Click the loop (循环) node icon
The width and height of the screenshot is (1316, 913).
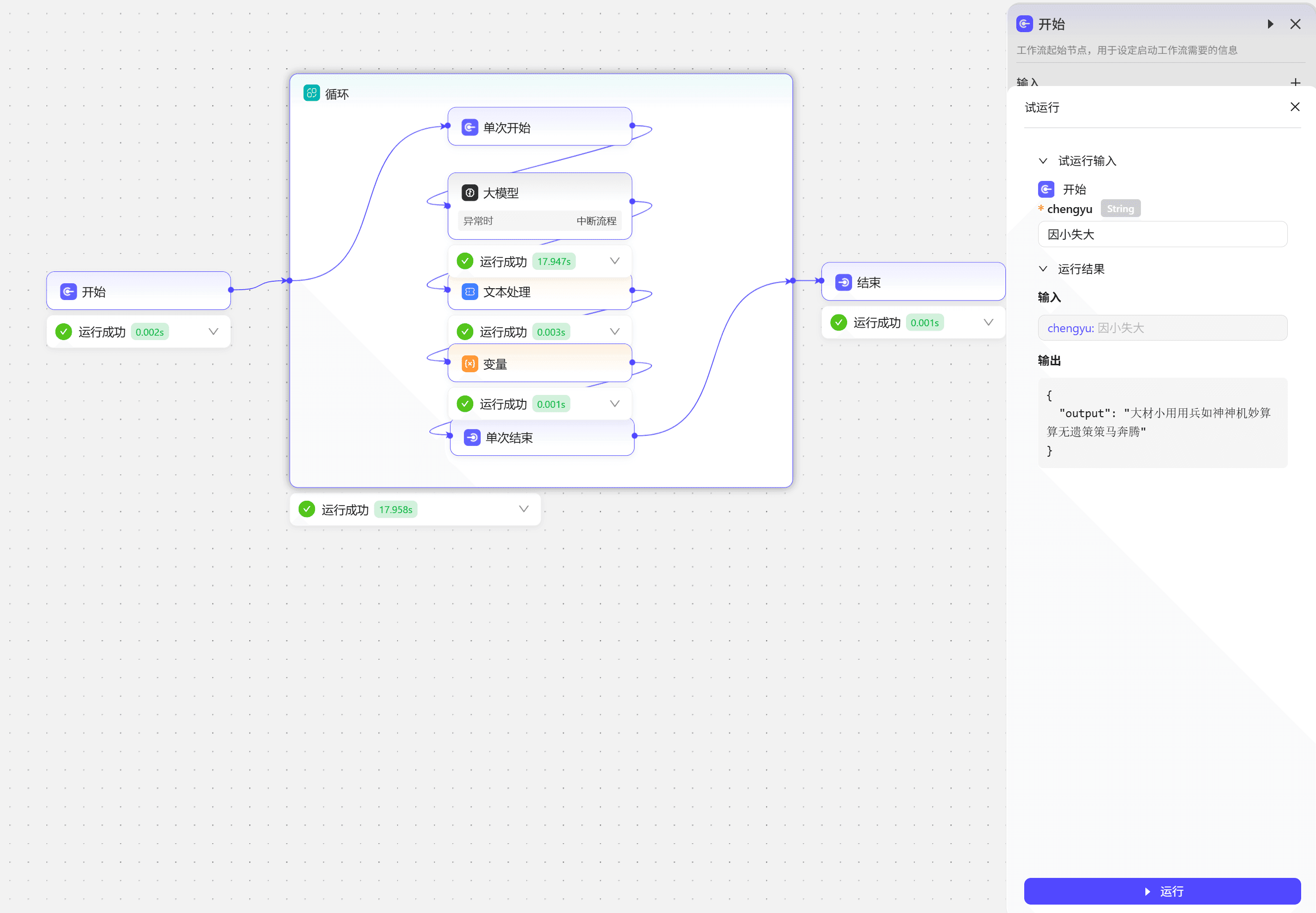pos(311,93)
